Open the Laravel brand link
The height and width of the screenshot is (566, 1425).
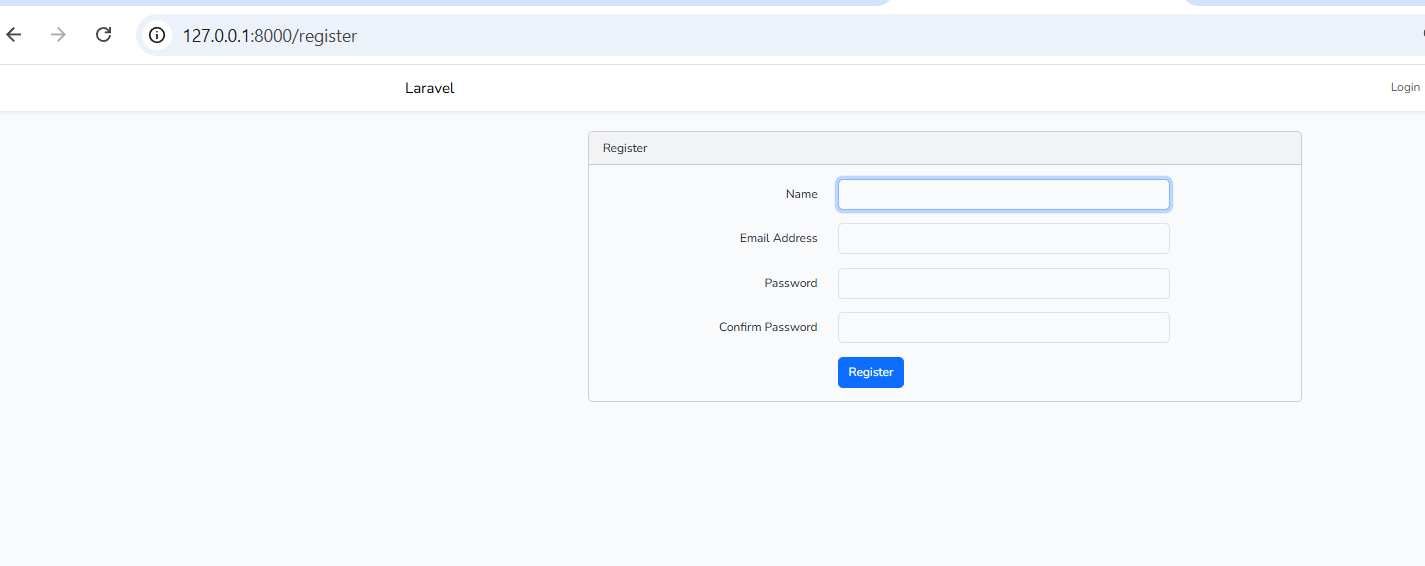click(x=430, y=88)
